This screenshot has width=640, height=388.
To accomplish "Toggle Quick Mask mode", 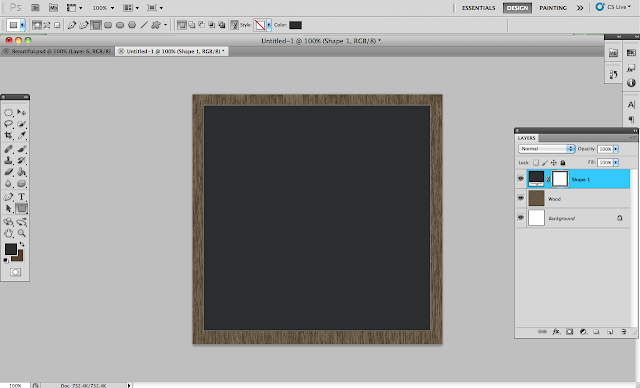I will (16, 272).
